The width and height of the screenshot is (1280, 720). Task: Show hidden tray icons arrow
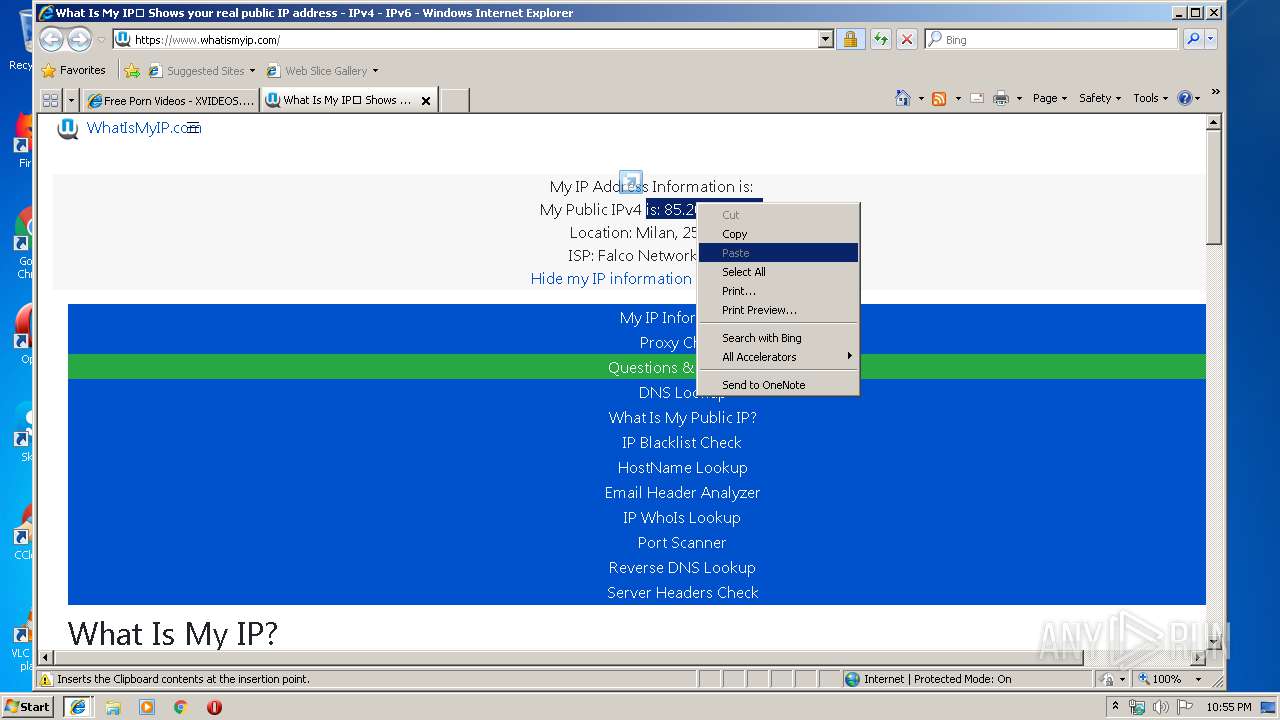click(x=1113, y=707)
